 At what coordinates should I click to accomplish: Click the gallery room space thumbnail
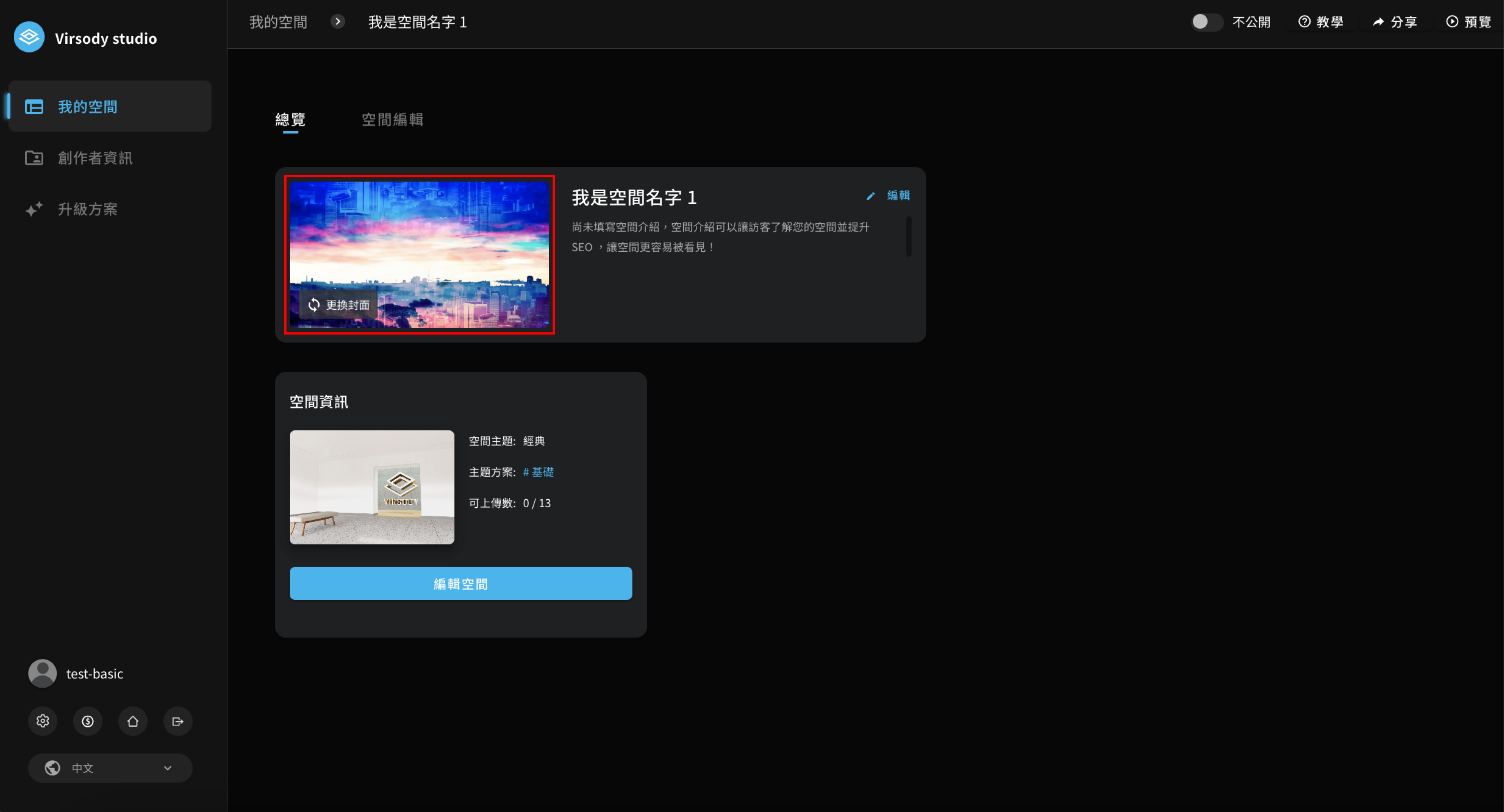tap(371, 487)
